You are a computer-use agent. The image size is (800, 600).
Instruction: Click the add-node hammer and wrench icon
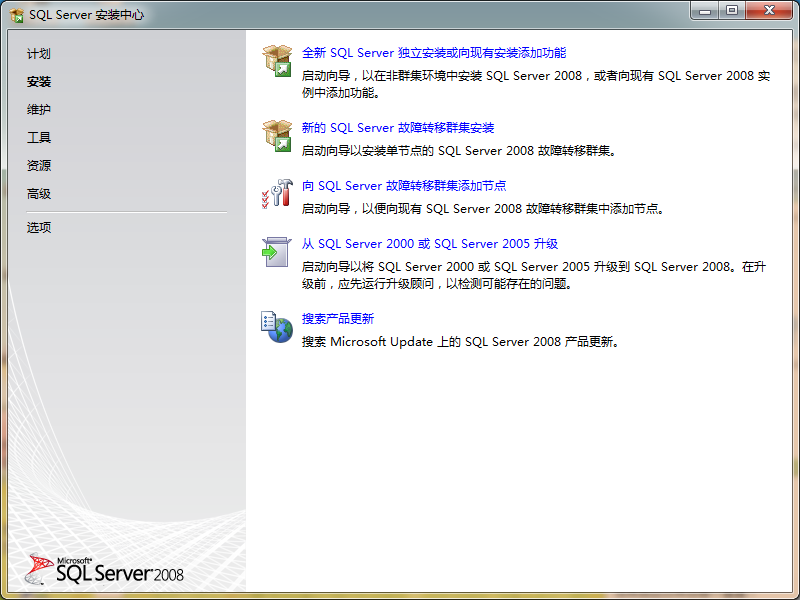277,194
